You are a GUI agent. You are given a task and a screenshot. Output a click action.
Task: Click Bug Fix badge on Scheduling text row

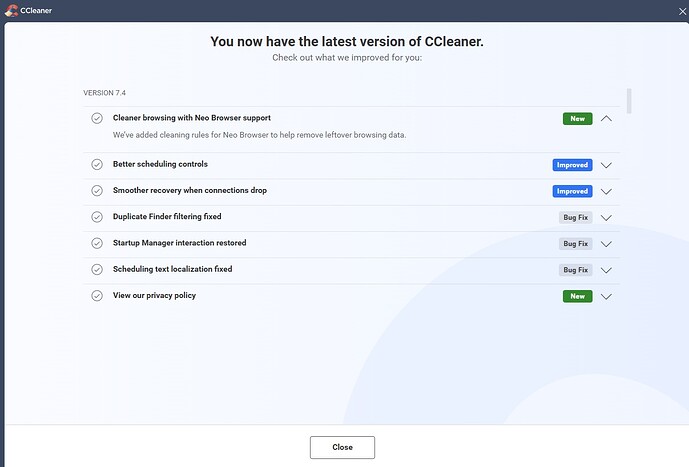tap(576, 270)
